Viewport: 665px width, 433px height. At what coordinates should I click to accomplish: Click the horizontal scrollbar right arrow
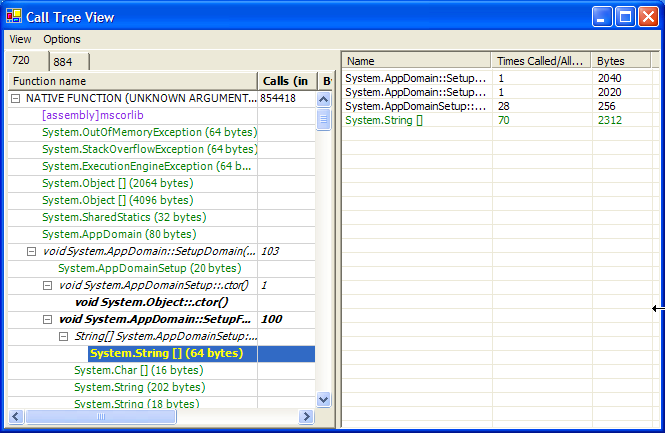click(x=306, y=416)
